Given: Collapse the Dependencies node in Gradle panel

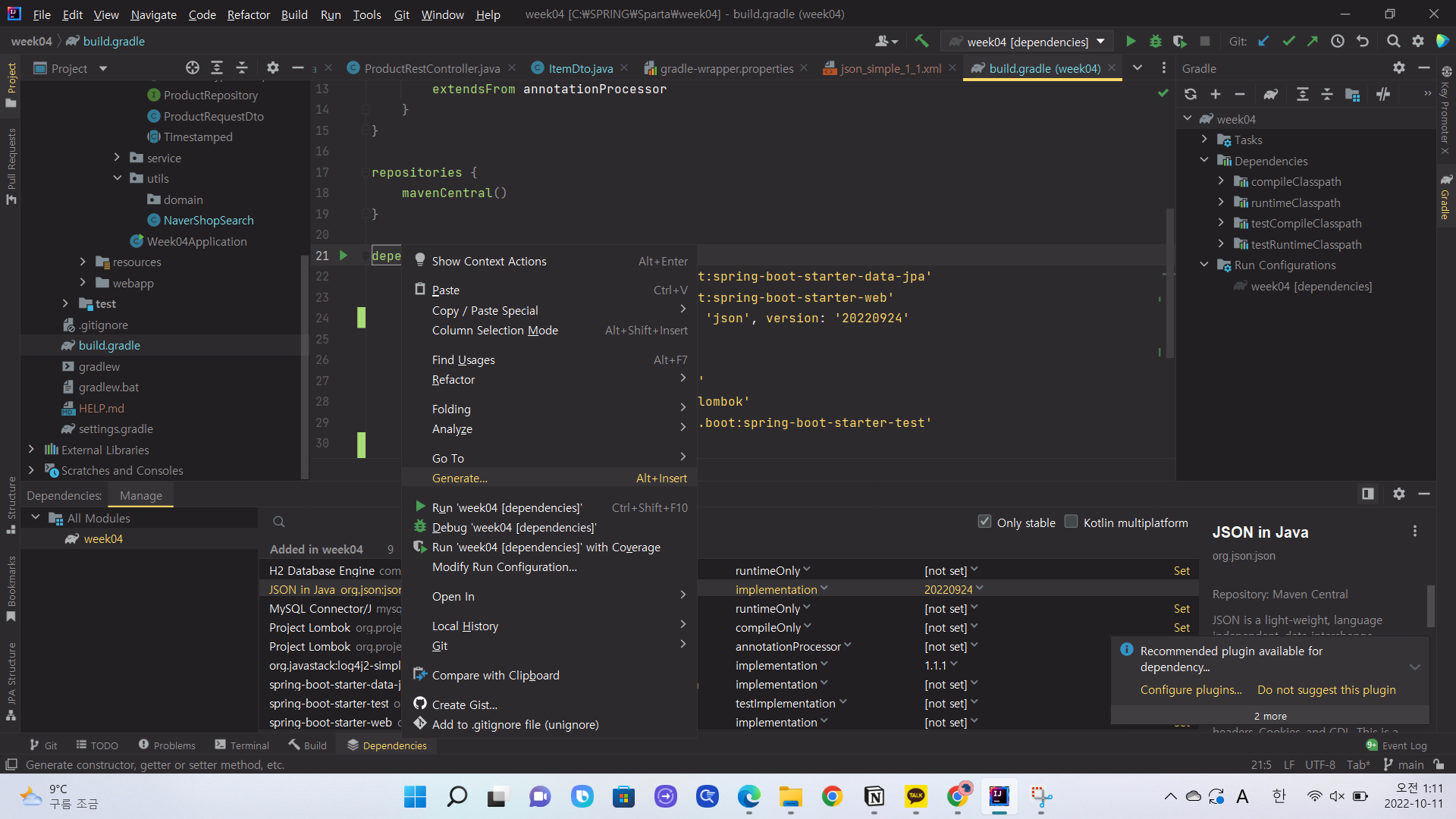Looking at the screenshot, I should [1204, 161].
